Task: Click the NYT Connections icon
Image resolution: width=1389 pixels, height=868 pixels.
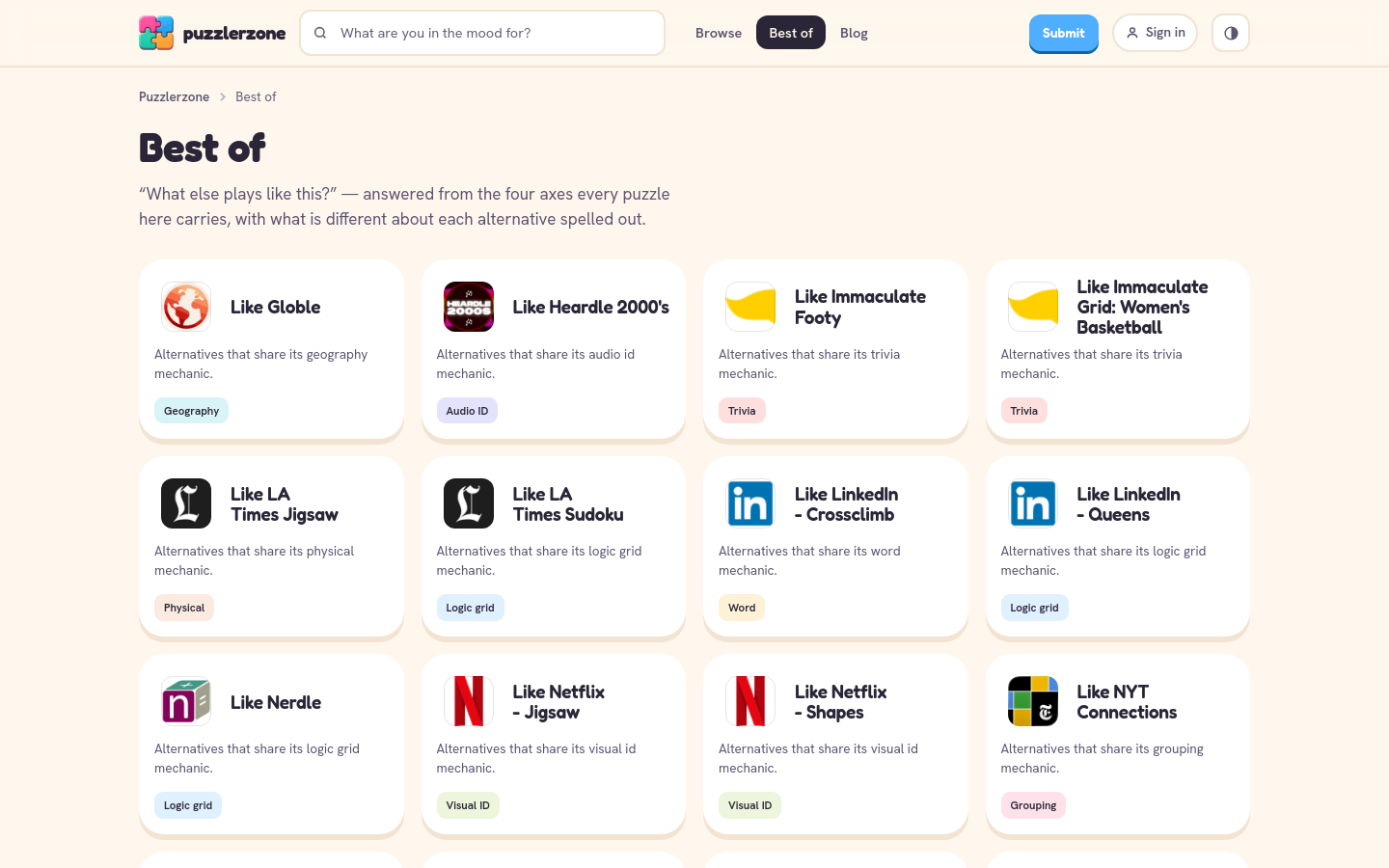Action: tap(1033, 701)
